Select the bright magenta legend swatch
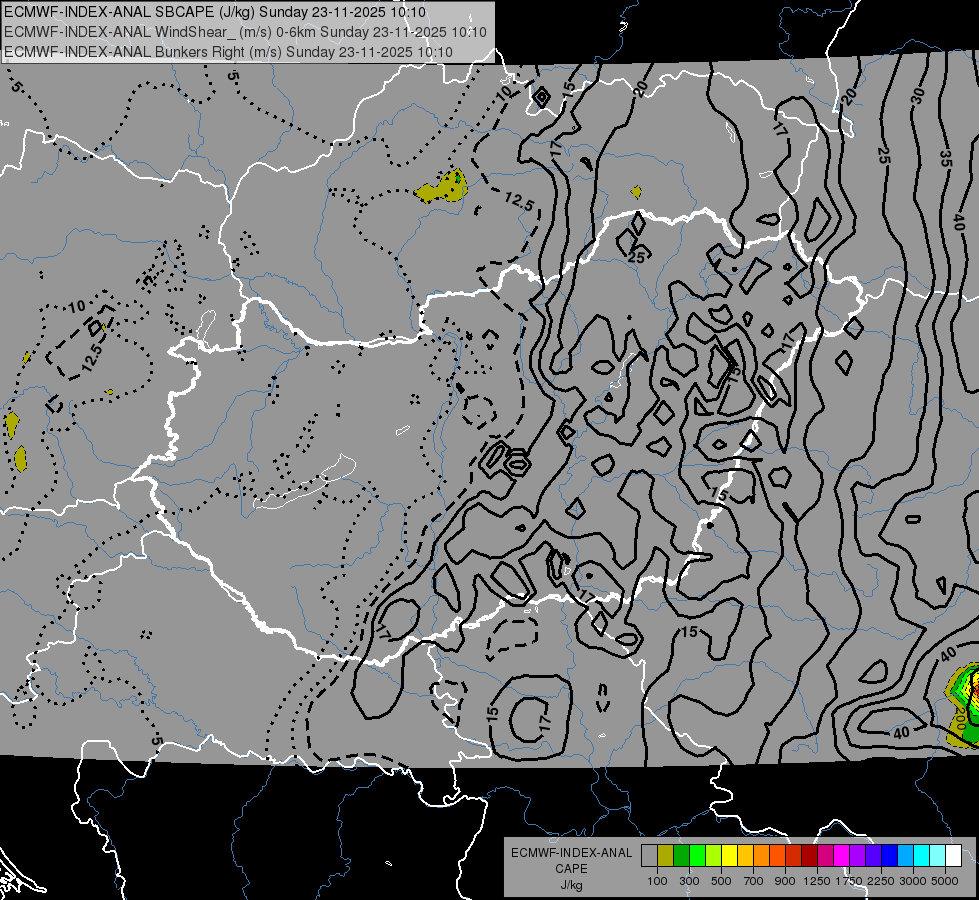Viewport: 979px width, 900px height. pos(842,856)
